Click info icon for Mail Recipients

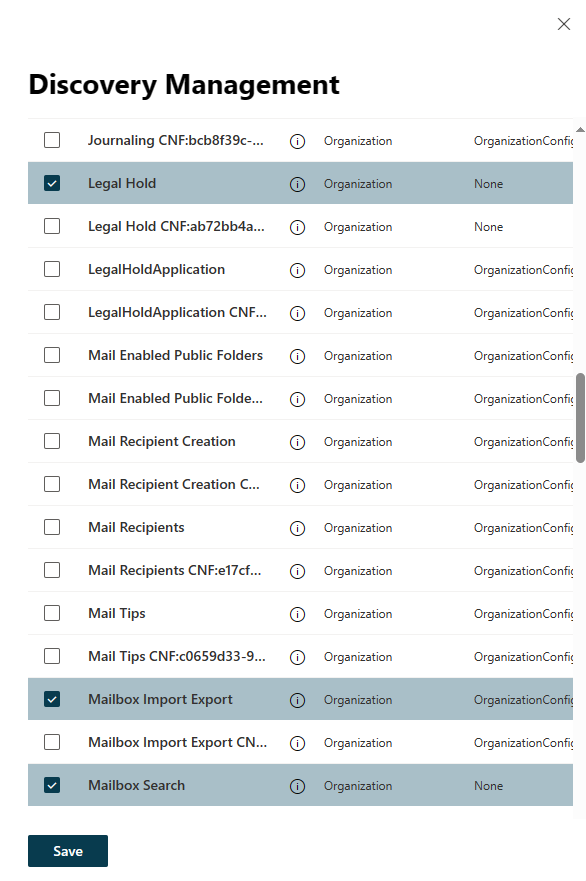(297, 528)
